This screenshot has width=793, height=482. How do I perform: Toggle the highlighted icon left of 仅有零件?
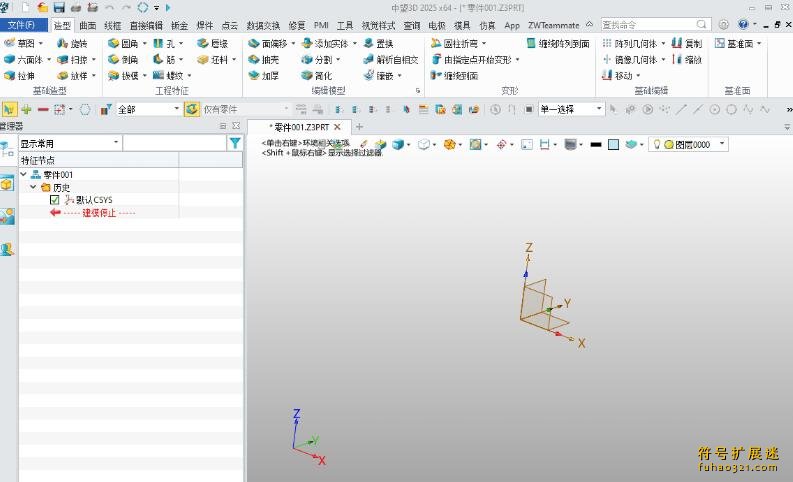coord(192,109)
